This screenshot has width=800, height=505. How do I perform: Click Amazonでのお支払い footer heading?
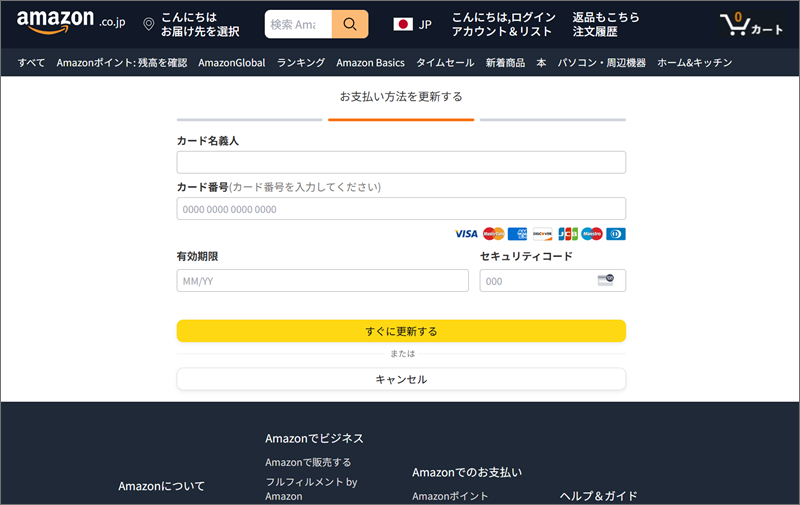coord(467,472)
